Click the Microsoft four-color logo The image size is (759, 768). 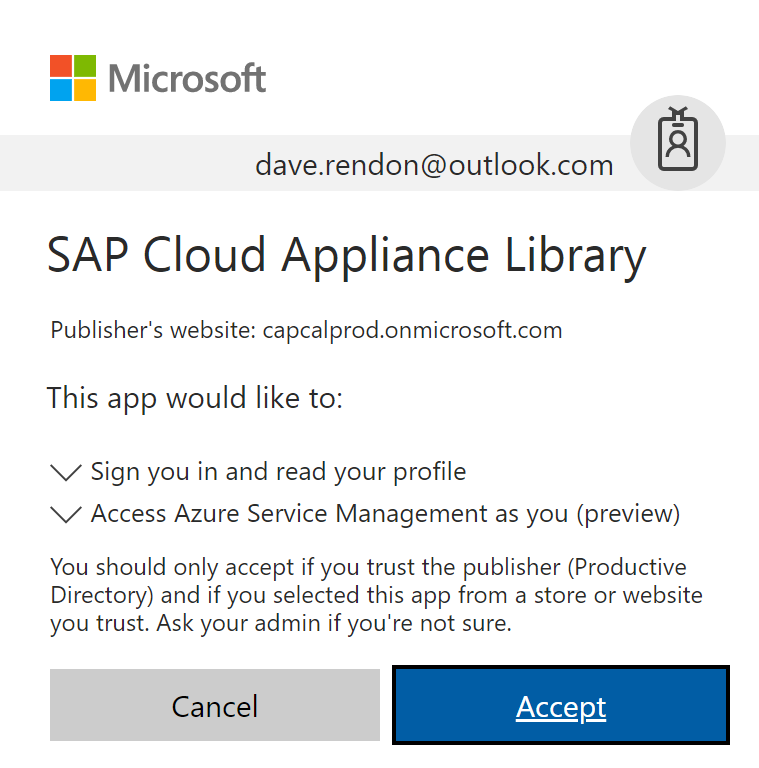73,78
